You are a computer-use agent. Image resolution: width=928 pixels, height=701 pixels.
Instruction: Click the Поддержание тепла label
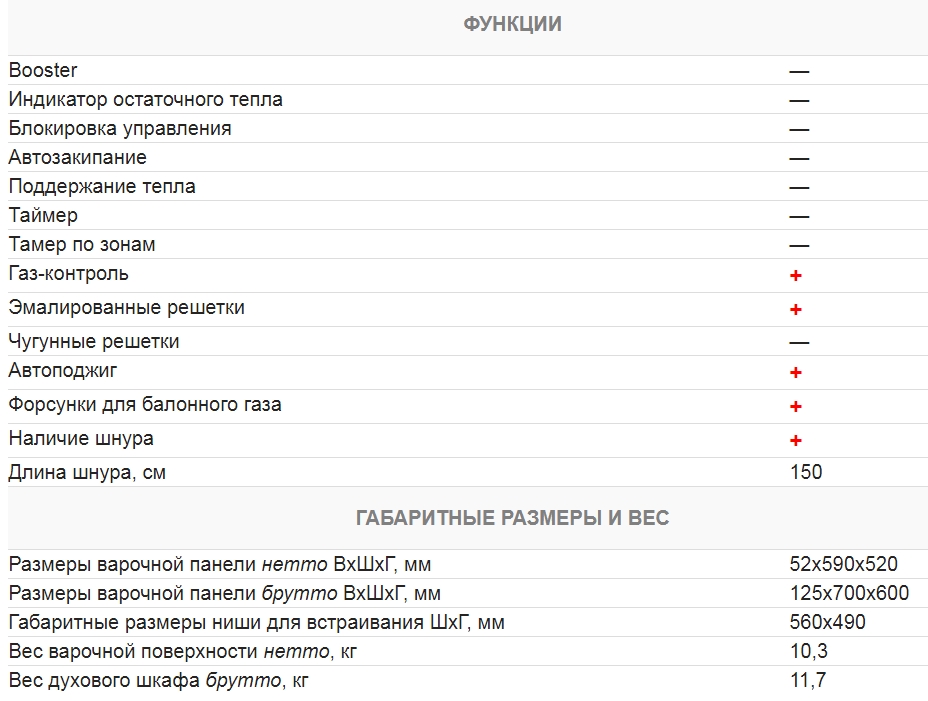(x=102, y=186)
